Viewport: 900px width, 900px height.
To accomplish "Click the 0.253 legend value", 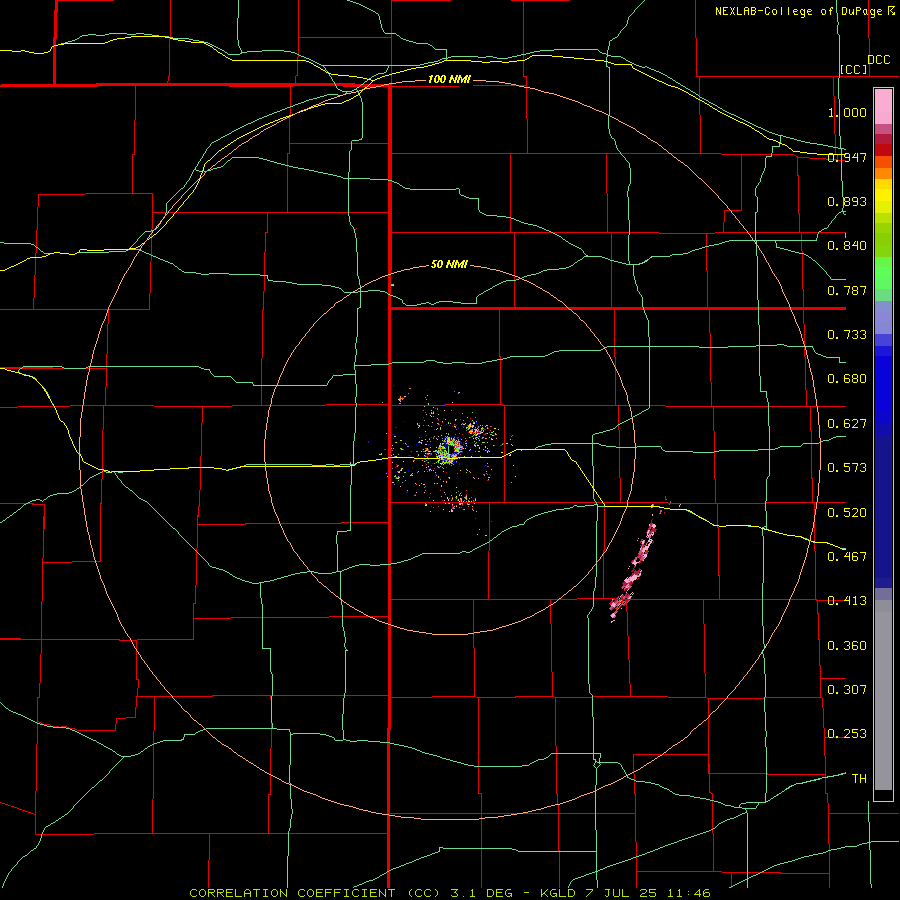I will tap(847, 734).
